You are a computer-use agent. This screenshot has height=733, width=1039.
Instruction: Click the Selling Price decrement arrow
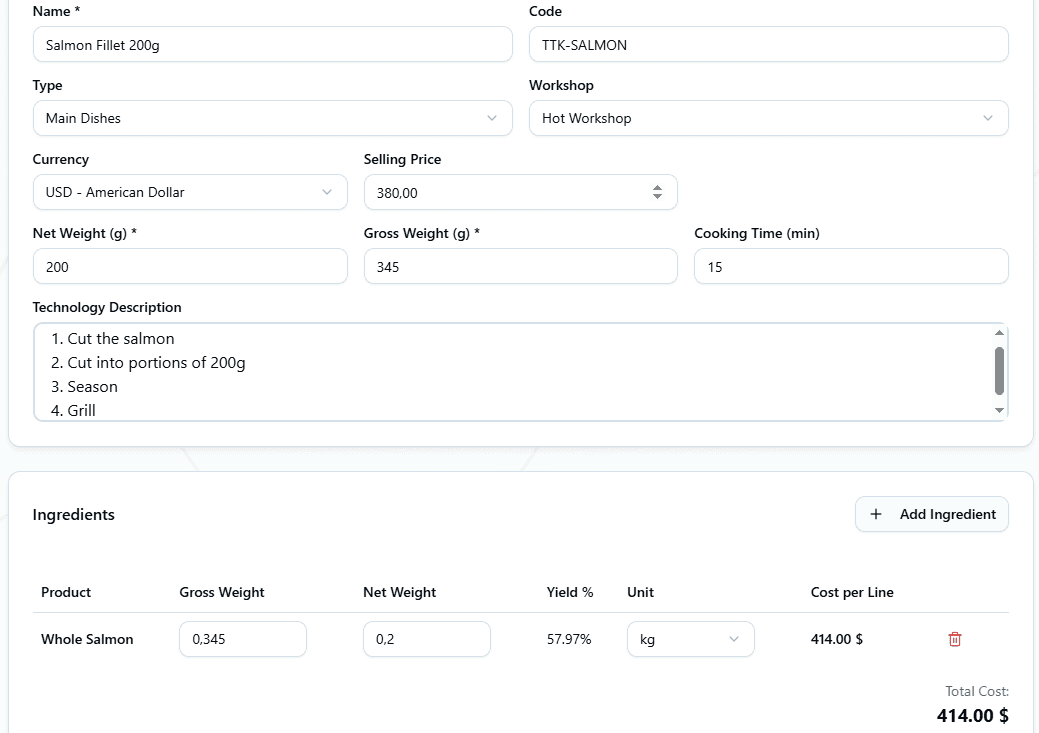(658, 197)
